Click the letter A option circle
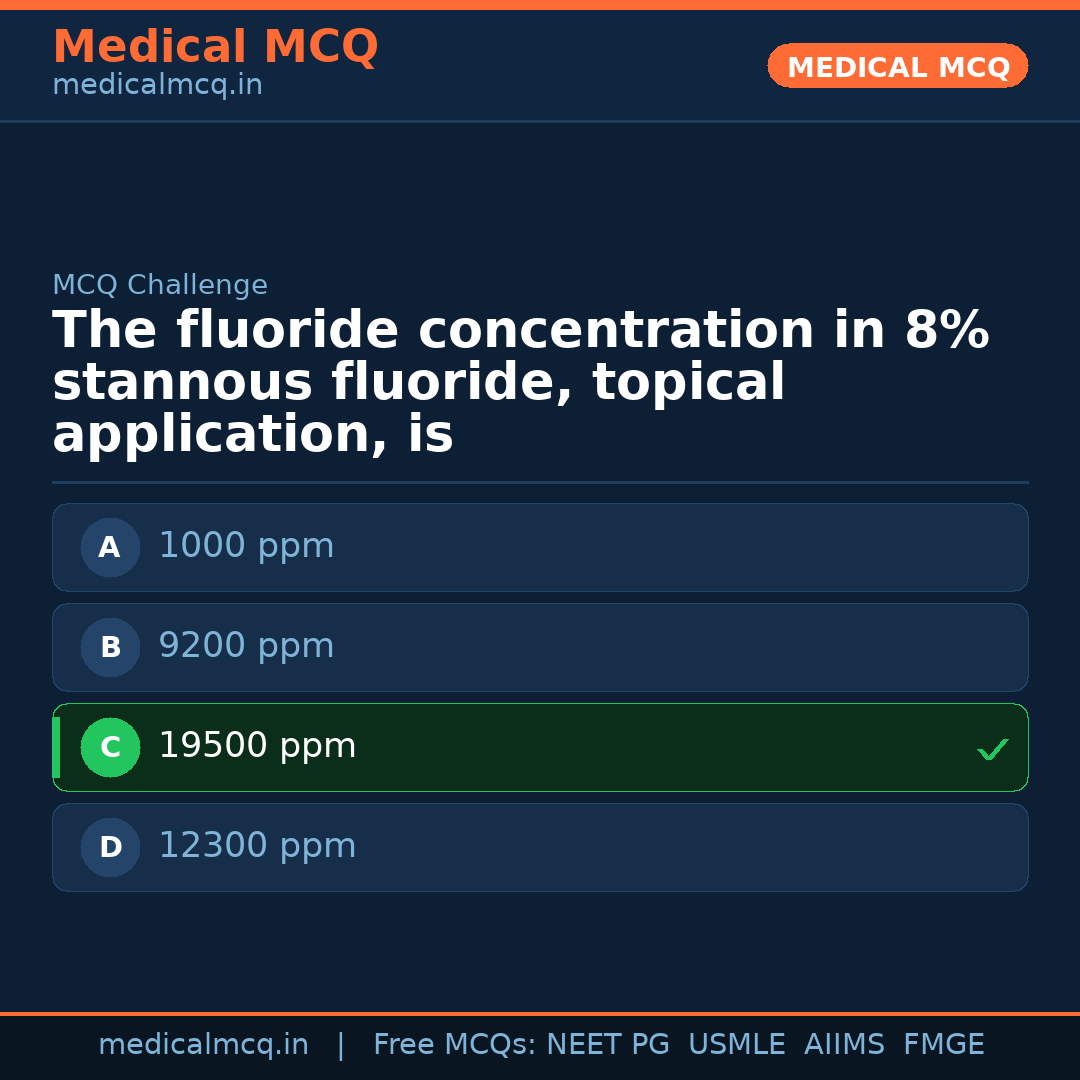 pos(110,547)
